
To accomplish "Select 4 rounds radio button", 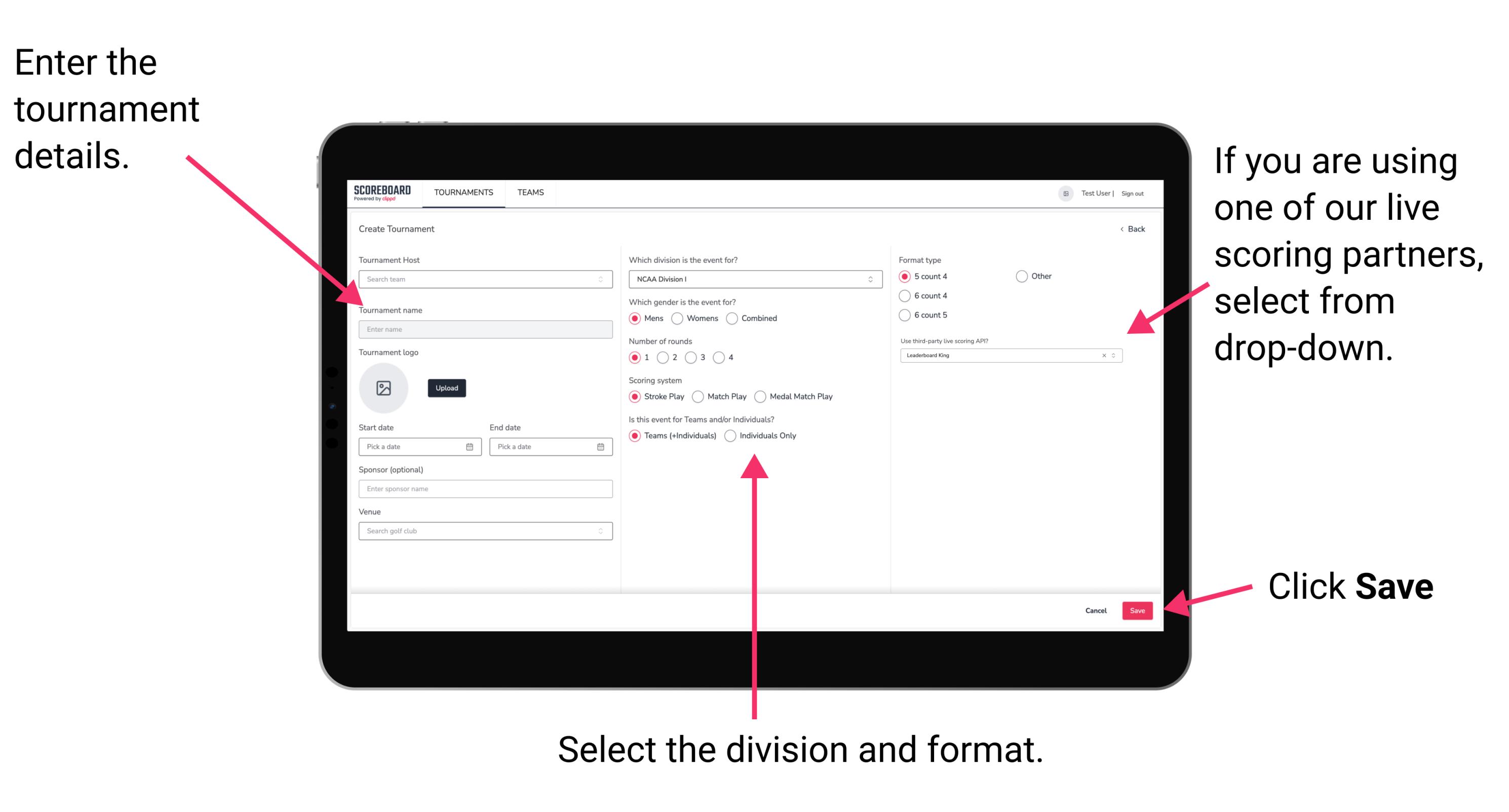I will (x=724, y=358).
